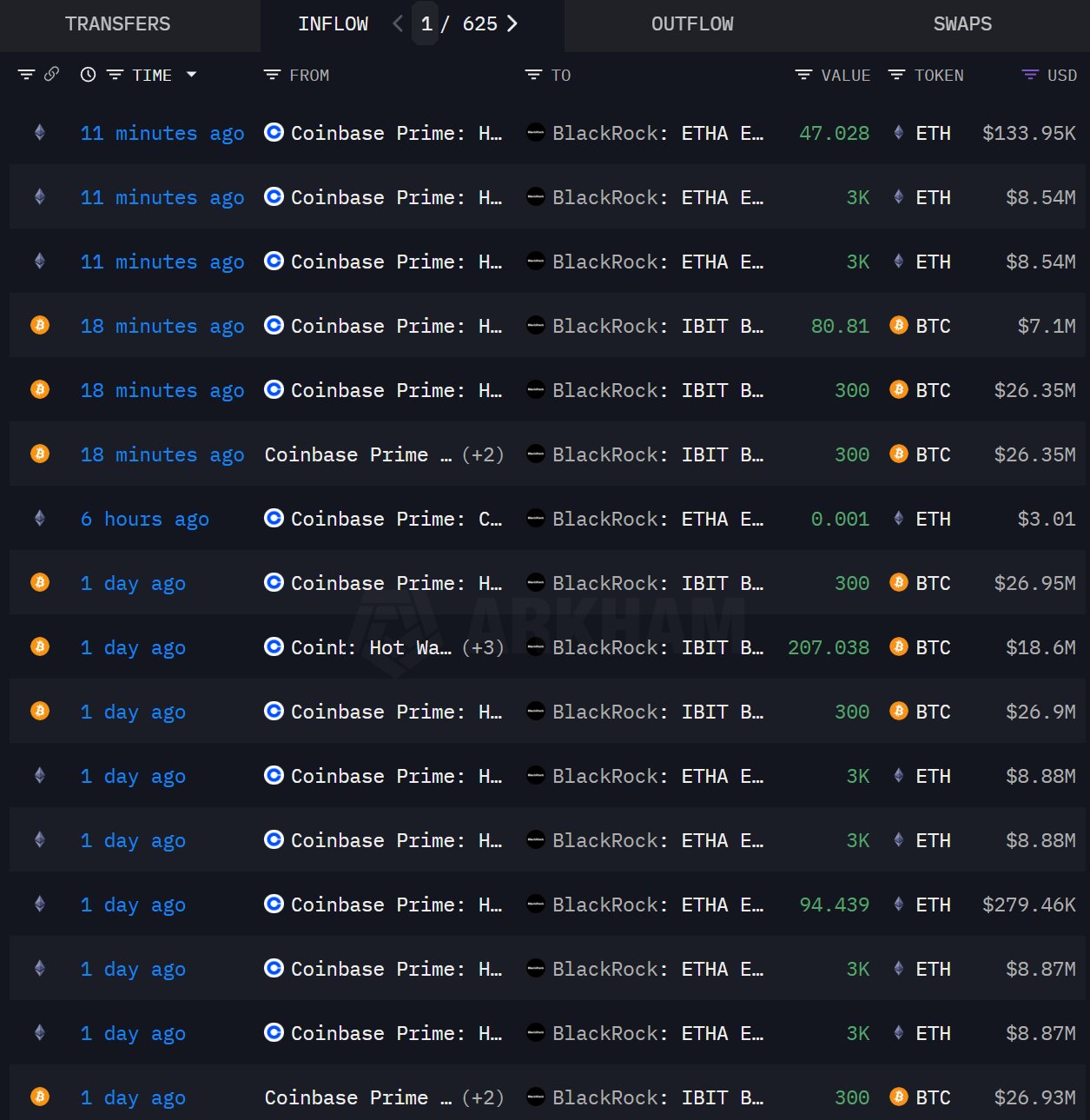Click the purple USD filter icon
Image resolution: width=1090 pixels, height=1120 pixels.
coord(1030,76)
